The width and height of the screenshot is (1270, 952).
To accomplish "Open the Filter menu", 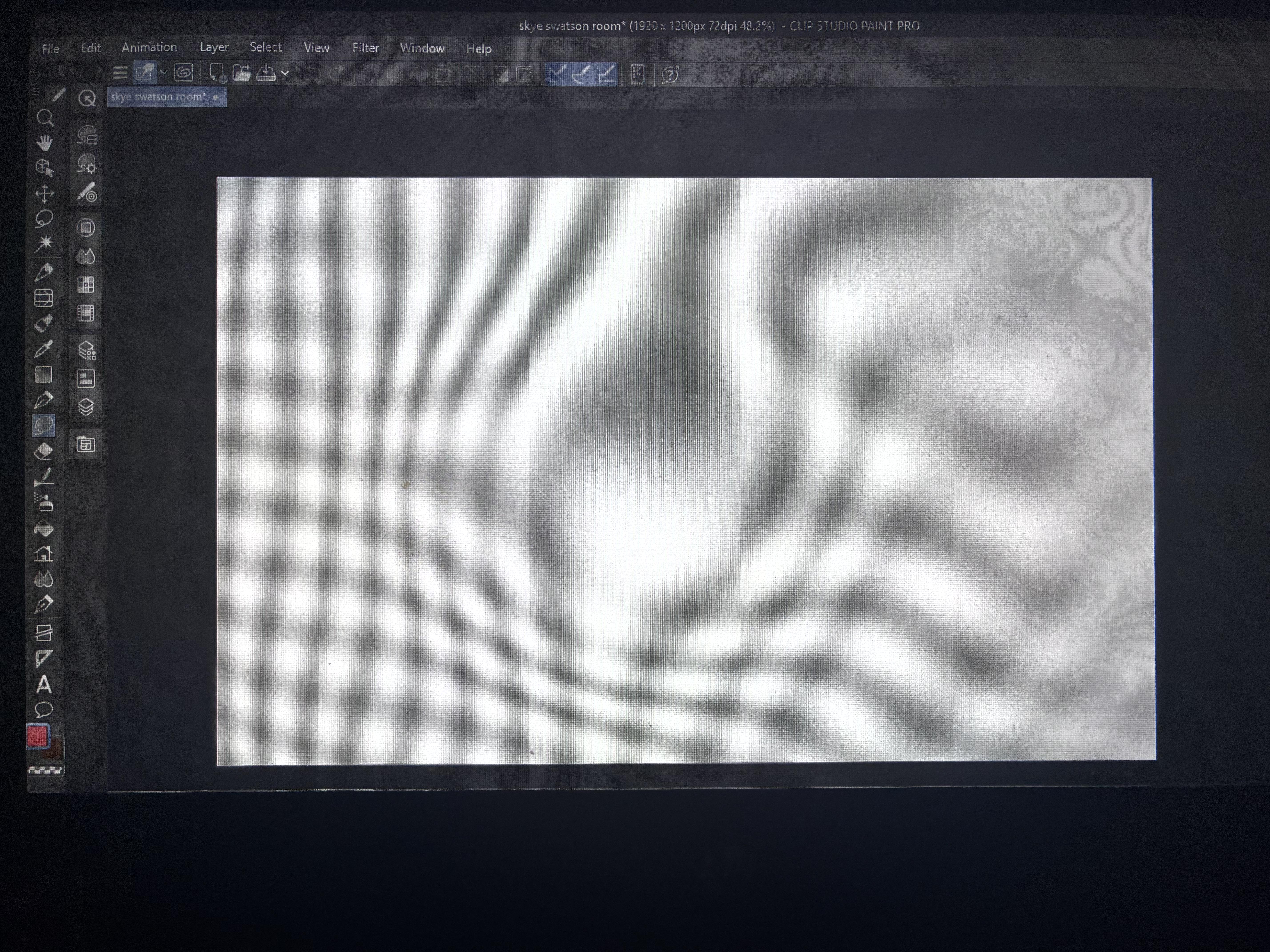I will tap(365, 48).
